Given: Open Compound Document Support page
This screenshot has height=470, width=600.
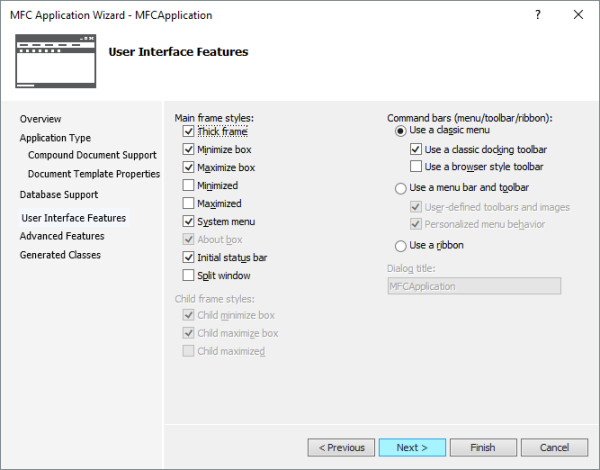Looking at the screenshot, I should (x=92, y=155).
